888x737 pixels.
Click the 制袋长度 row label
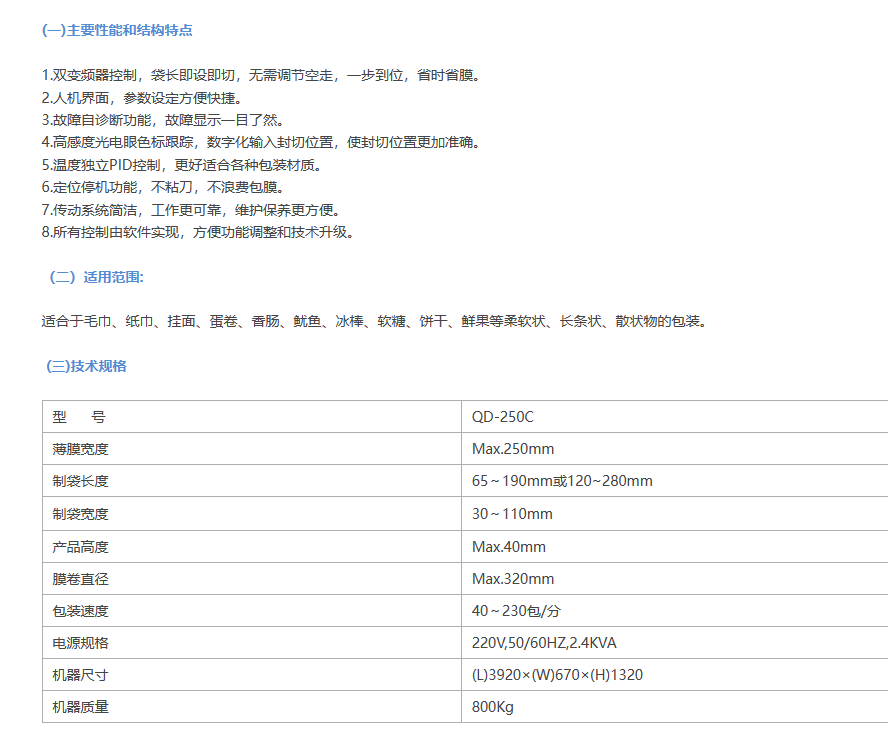[81, 481]
